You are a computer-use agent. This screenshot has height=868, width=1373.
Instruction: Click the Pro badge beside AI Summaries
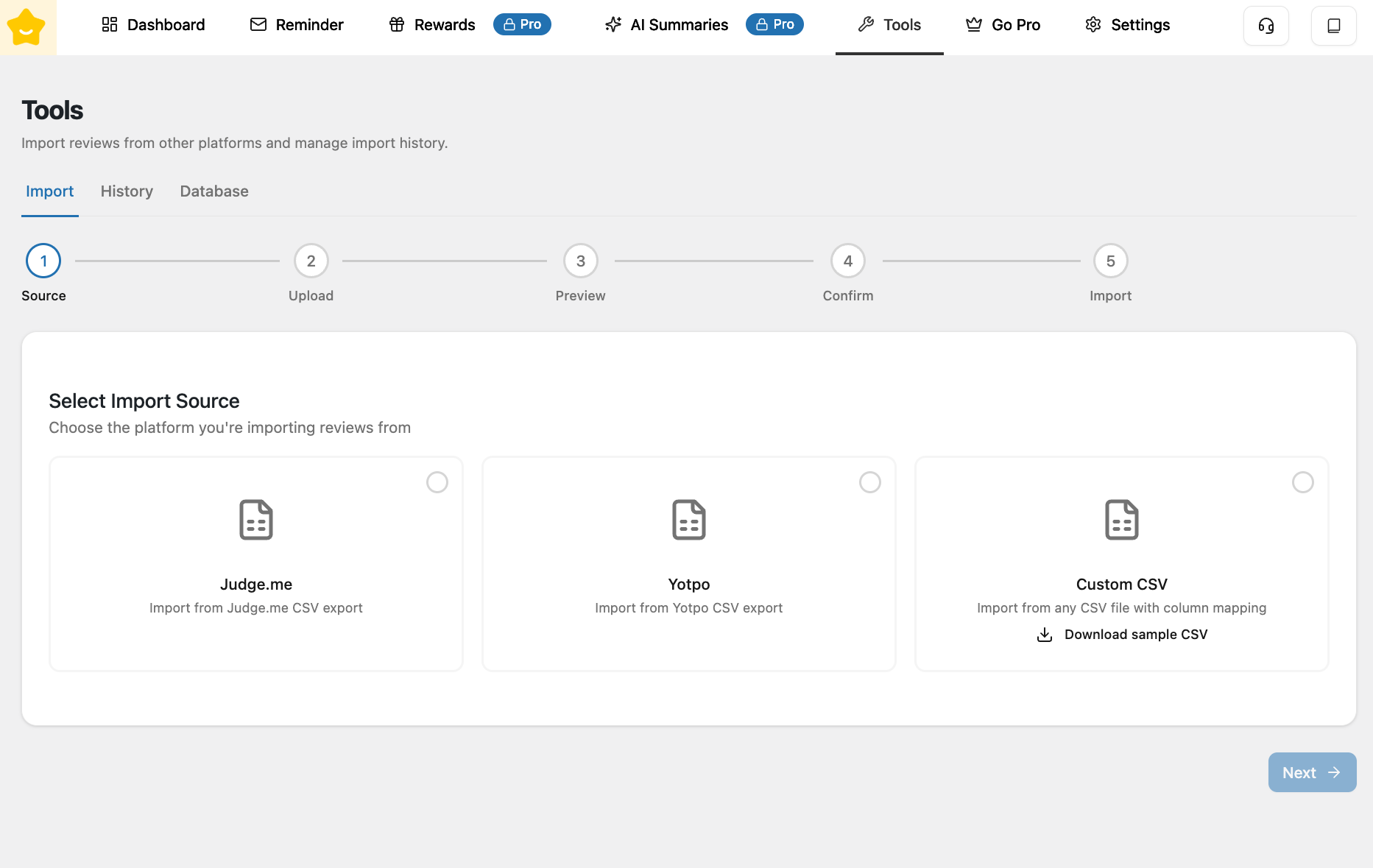pyautogui.click(x=774, y=24)
